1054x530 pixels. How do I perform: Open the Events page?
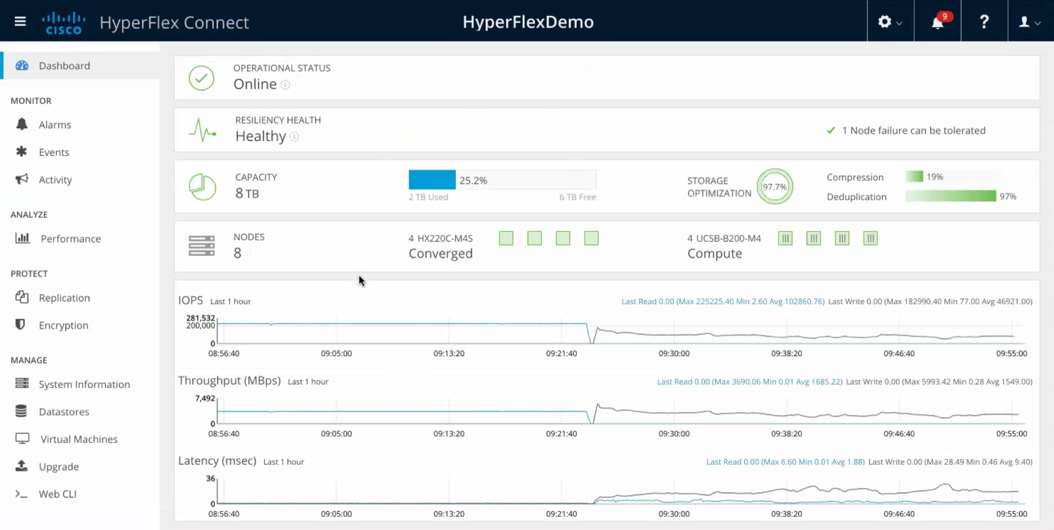click(x=53, y=152)
